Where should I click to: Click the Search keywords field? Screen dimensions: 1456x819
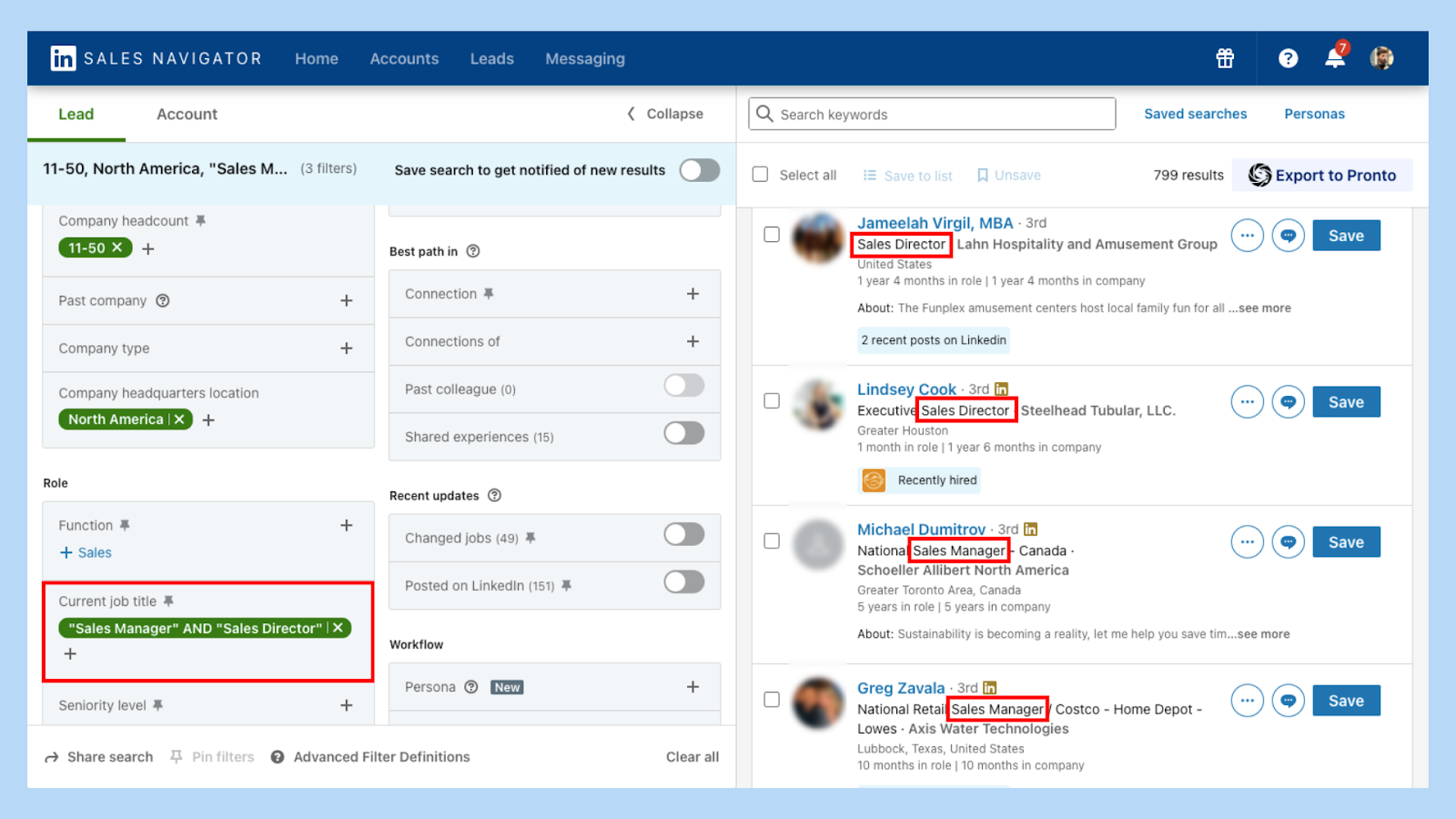(932, 114)
